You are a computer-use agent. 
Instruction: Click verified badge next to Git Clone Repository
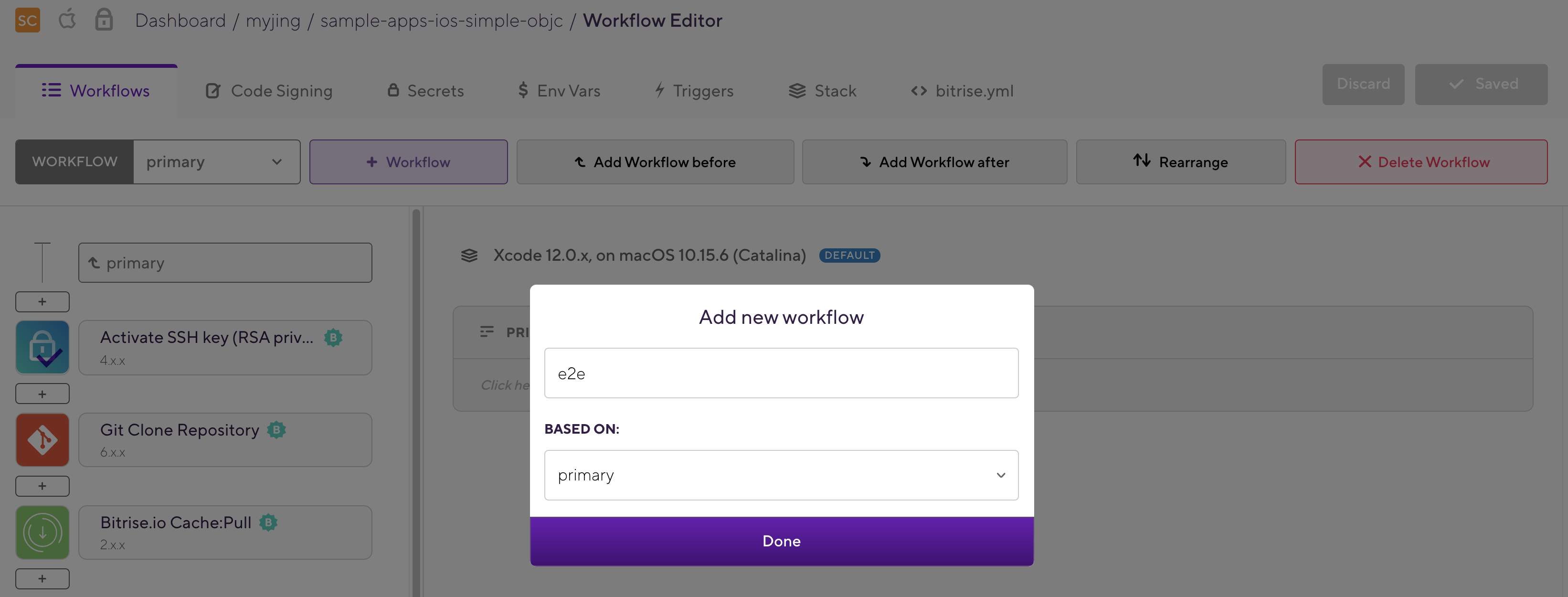pos(276,430)
